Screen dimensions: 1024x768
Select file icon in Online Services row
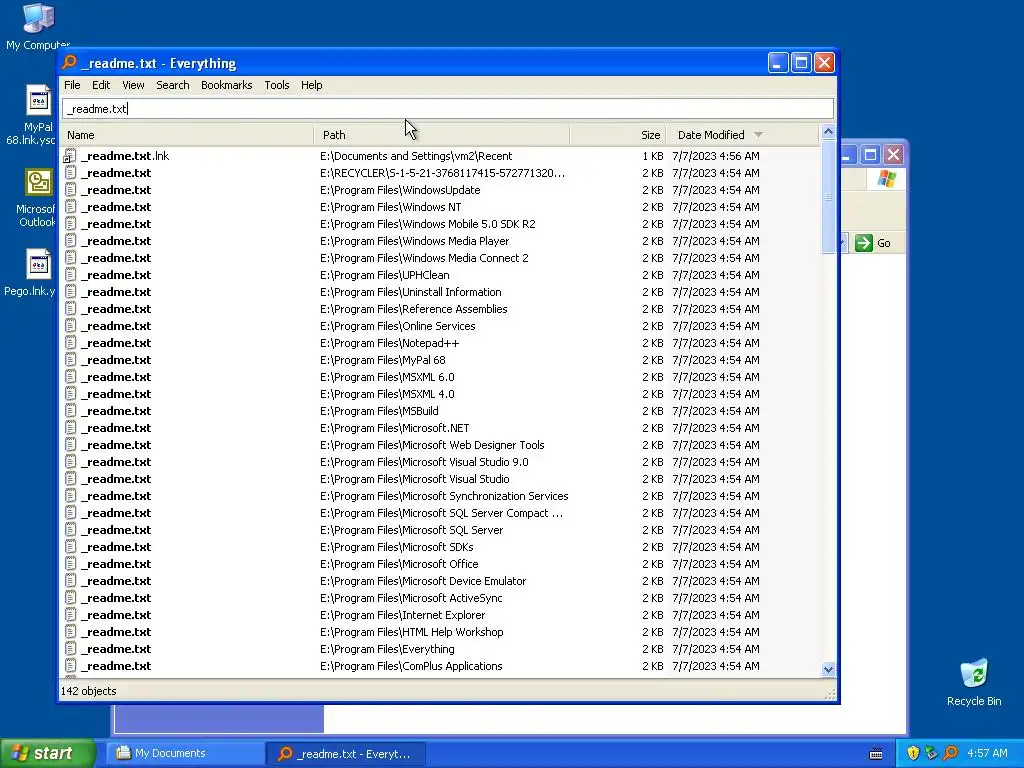[70, 326]
